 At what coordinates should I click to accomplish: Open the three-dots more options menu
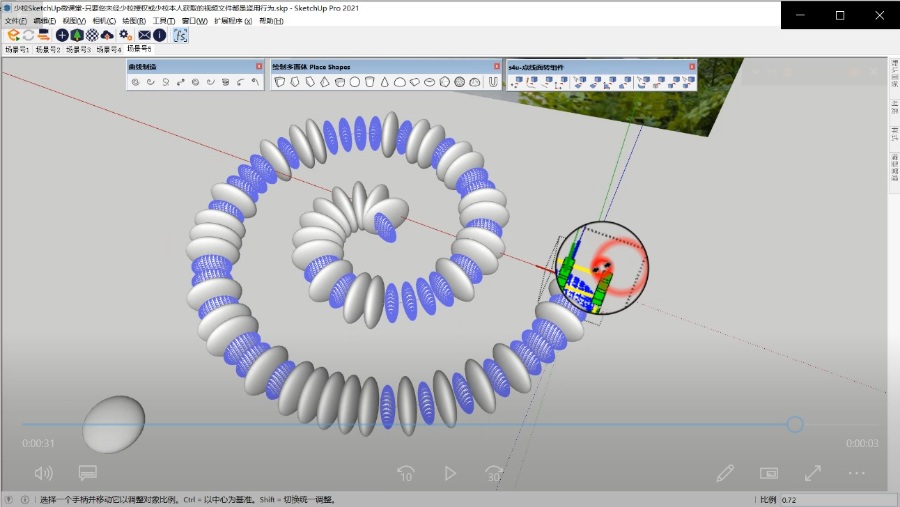(x=856, y=473)
